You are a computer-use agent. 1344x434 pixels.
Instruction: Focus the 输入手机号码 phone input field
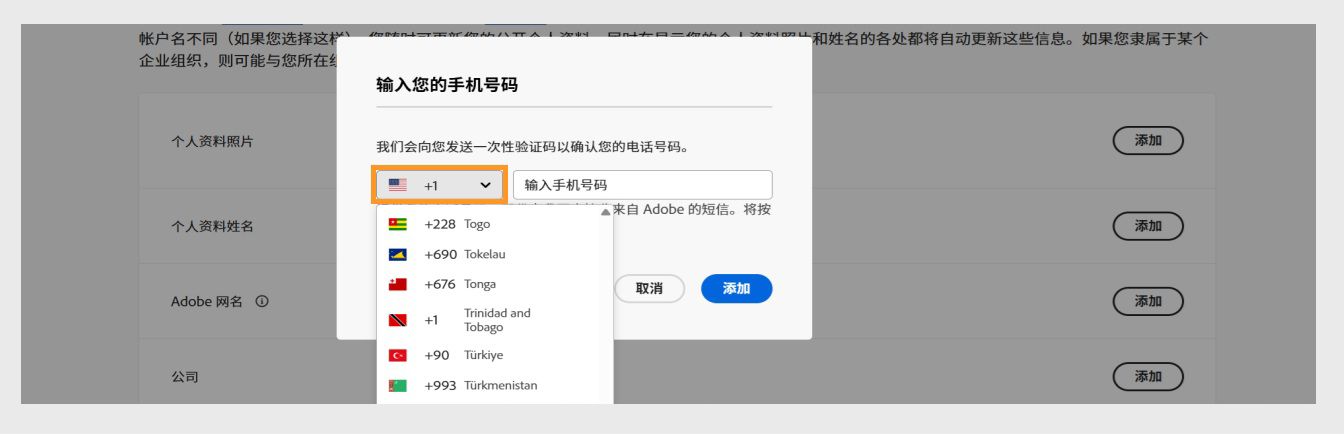click(642, 185)
